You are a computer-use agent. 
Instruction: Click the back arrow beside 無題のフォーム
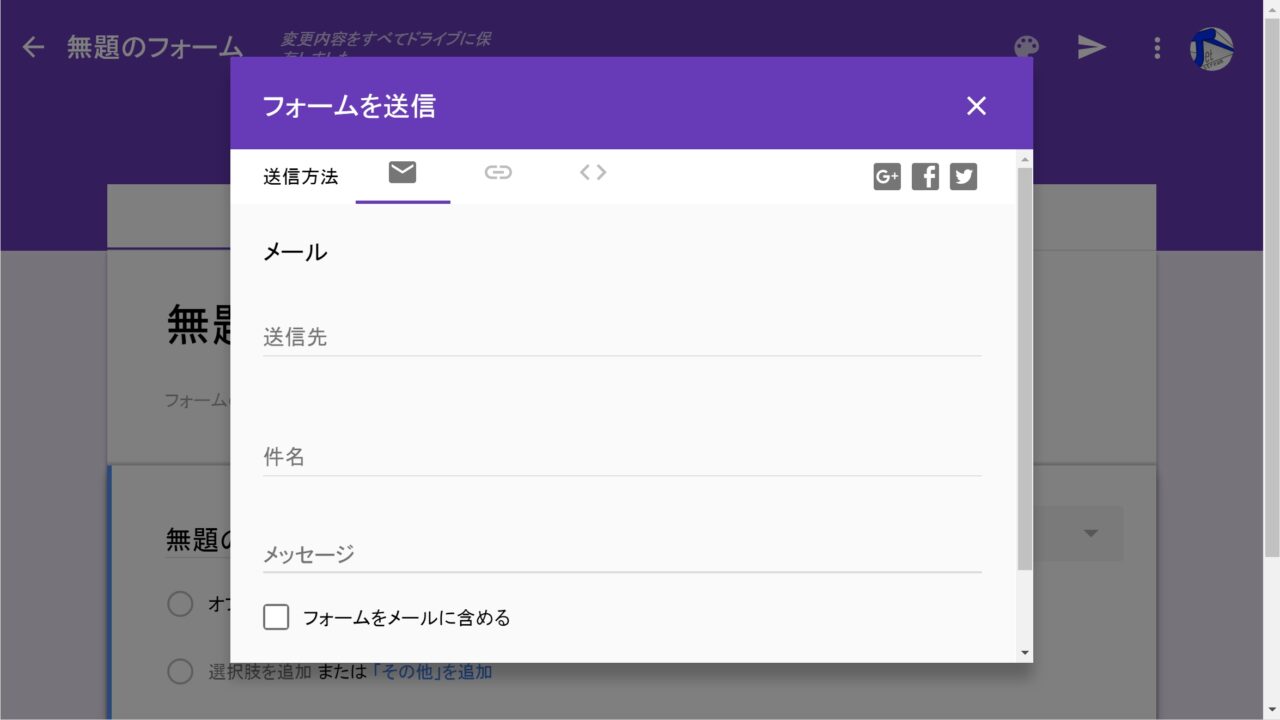coord(33,47)
